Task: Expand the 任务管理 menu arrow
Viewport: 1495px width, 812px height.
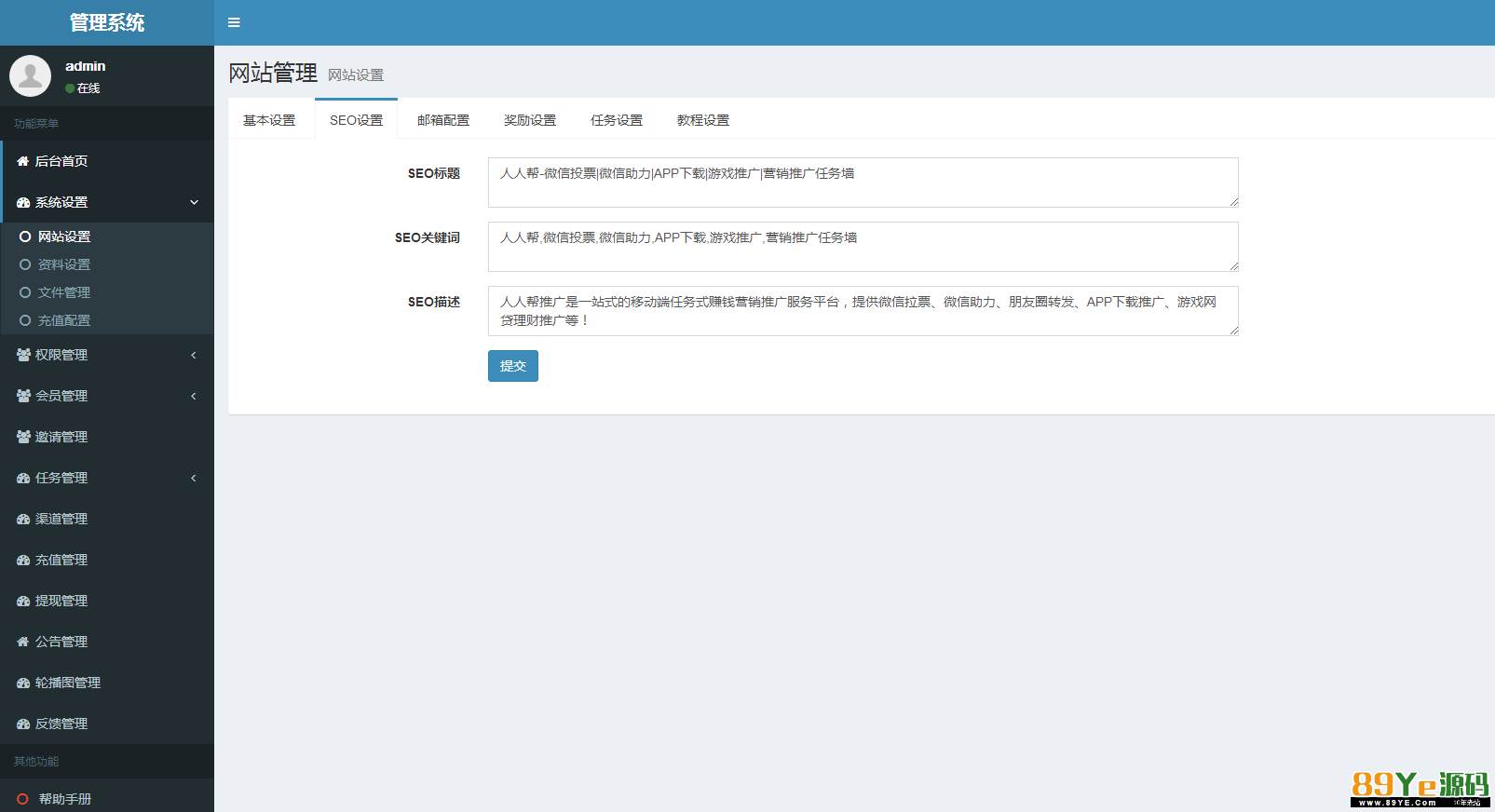Action: click(x=194, y=478)
